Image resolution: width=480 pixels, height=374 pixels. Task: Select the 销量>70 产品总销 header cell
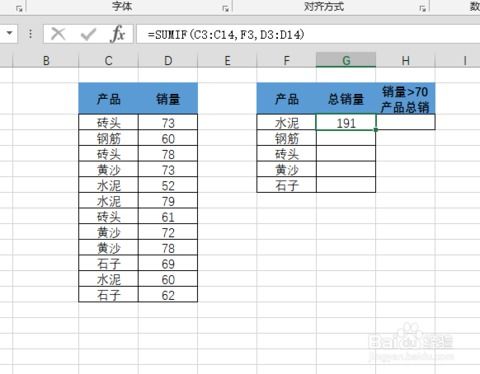(405, 99)
